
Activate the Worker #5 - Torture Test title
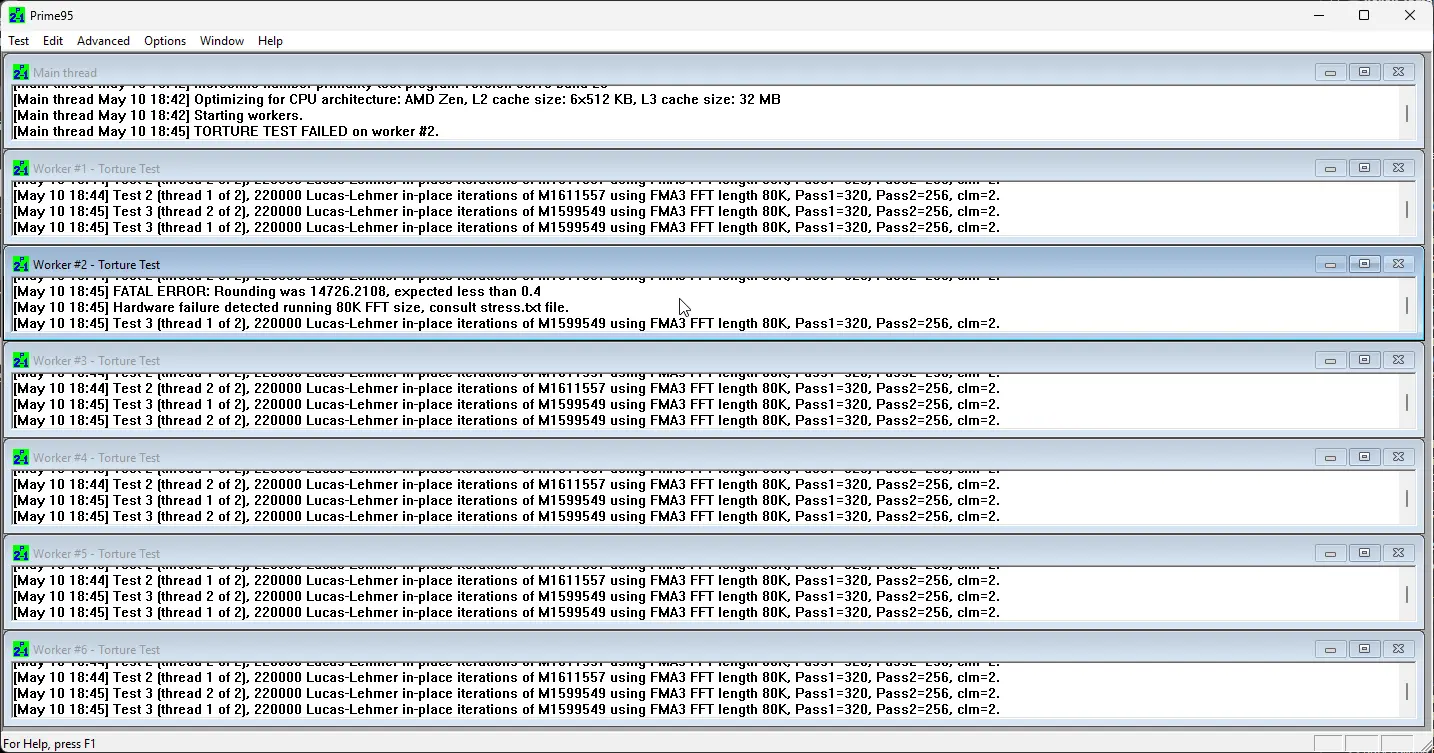pyautogui.click(x=96, y=554)
